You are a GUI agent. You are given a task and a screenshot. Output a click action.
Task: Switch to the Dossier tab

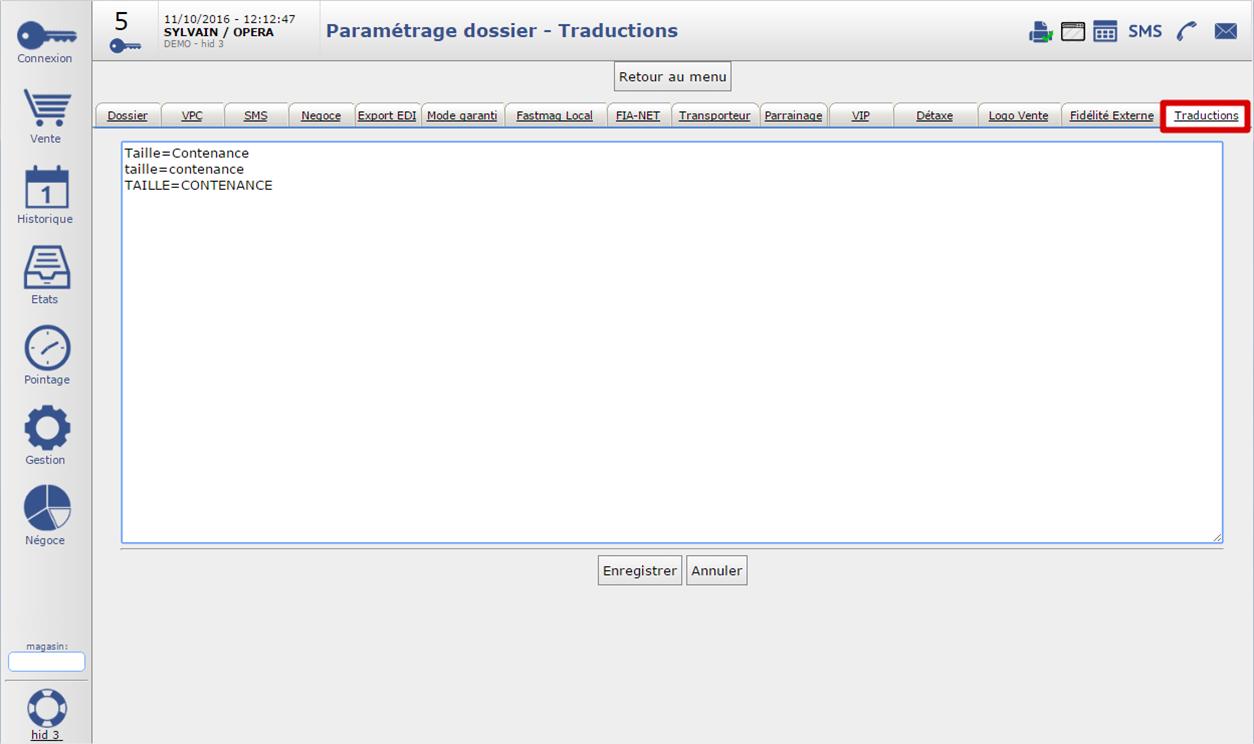[127, 116]
